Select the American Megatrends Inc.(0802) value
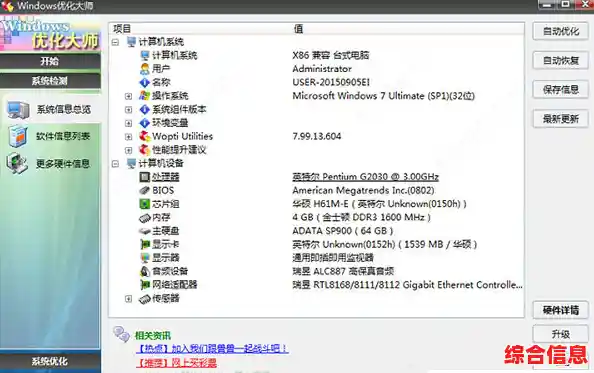The width and height of the screenshot is (594, 373). point(363,190)
